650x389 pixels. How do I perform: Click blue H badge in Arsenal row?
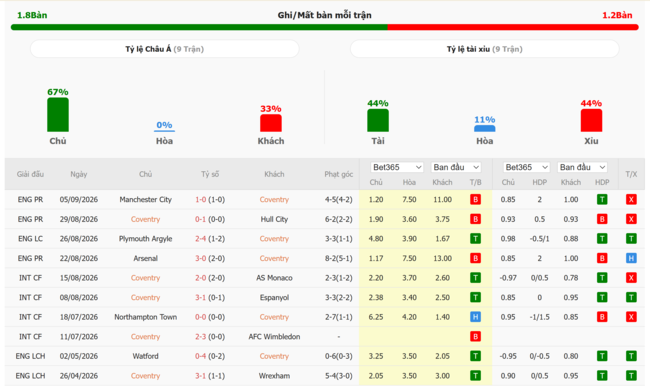pyautogui.click(x=631, y=258)
